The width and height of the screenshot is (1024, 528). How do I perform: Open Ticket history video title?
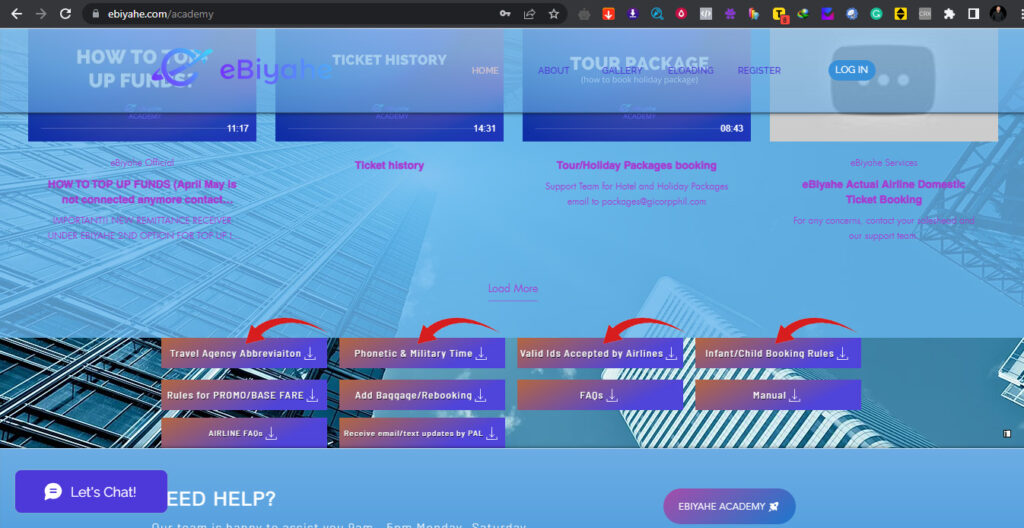(389, 165)
